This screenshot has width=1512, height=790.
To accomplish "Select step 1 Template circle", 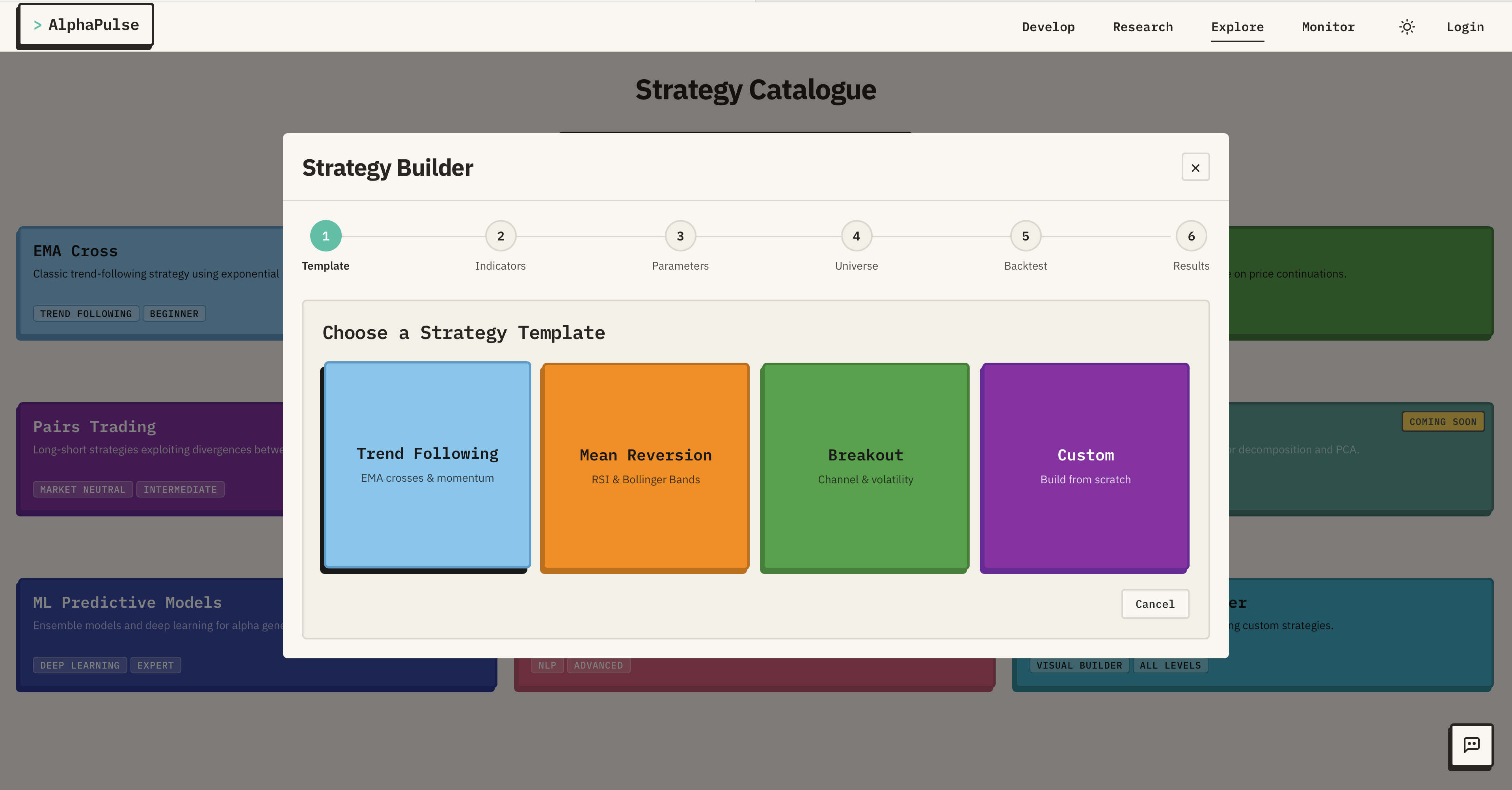I will click(325, 236).
